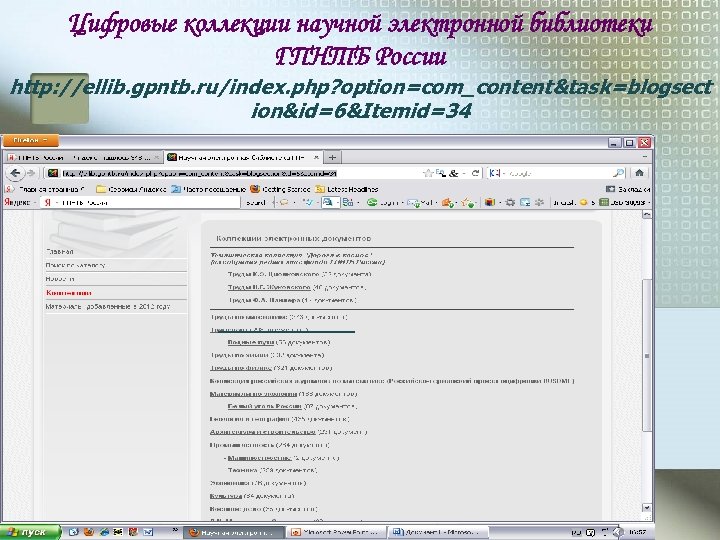Viewport: 720px width, 540px height.
Task: Open the Машиностроение collection link
Action: 259,458
